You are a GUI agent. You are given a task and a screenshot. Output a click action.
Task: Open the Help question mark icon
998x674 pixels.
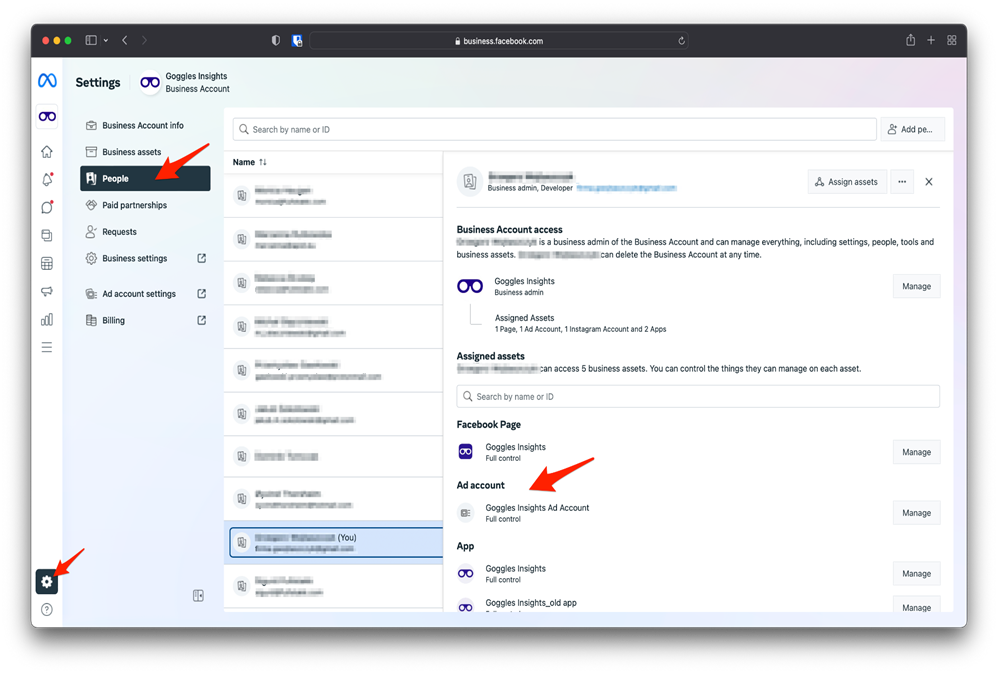pos(47,610)
